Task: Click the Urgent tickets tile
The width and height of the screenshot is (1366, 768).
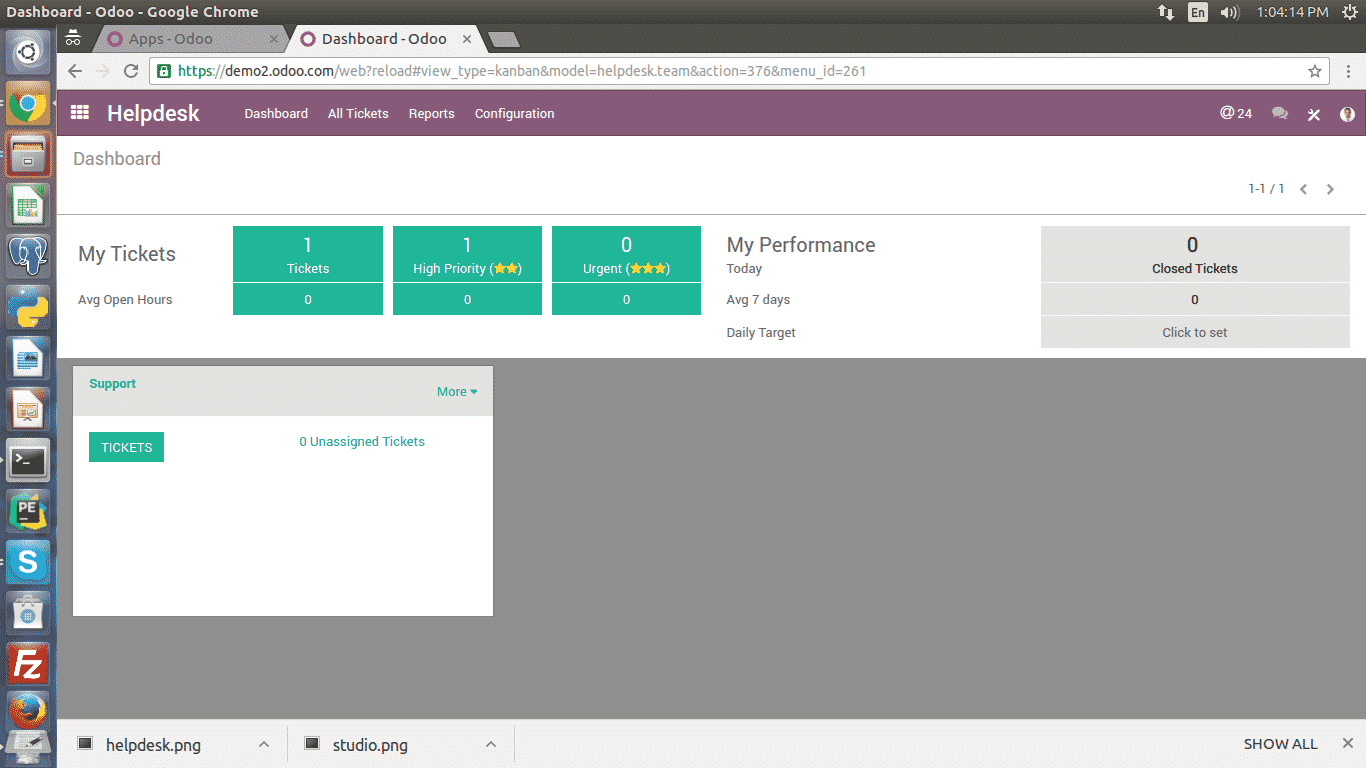Action: click(x=626, y=254)
